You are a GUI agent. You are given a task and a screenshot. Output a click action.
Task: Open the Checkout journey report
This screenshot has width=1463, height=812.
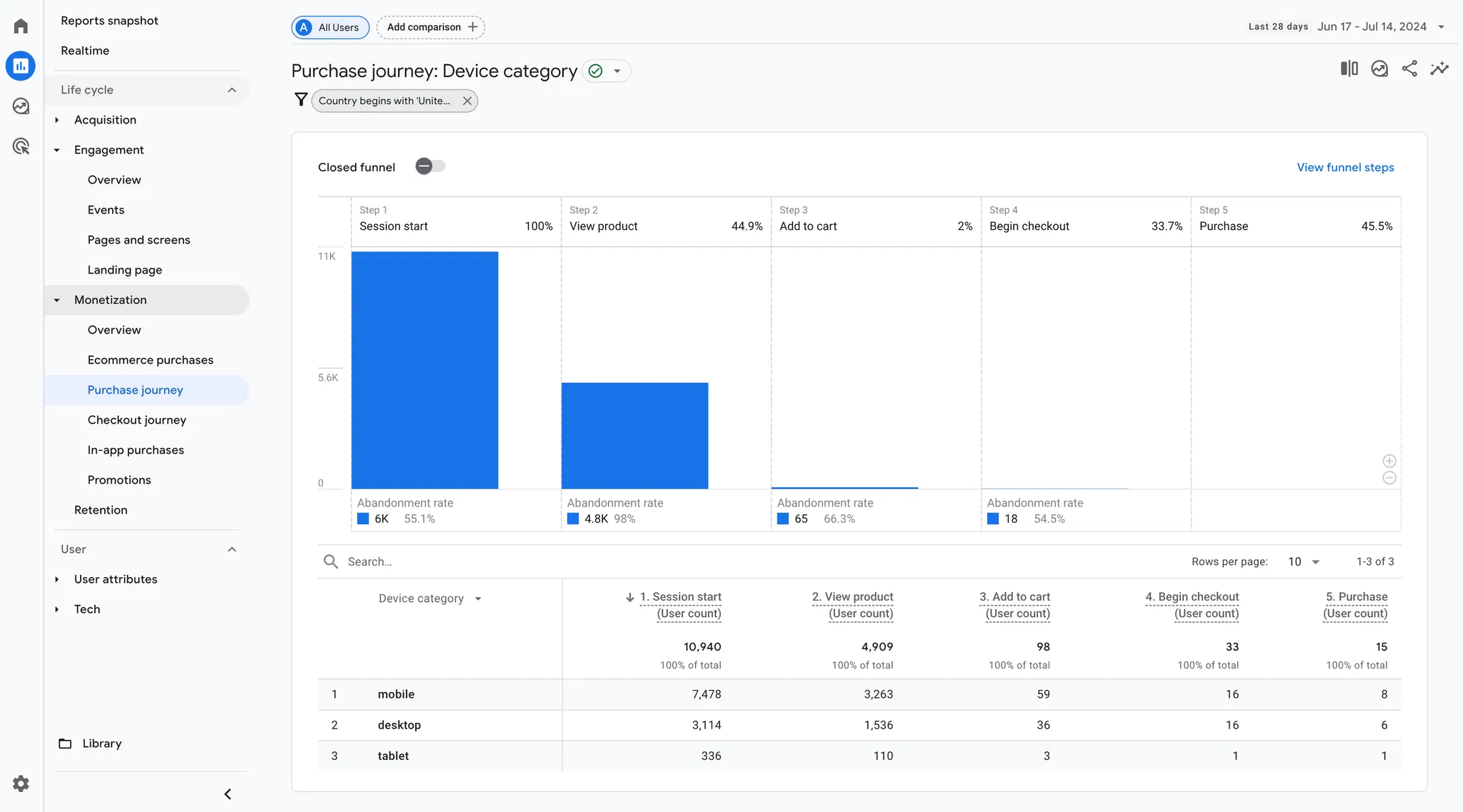click(136, 420)
